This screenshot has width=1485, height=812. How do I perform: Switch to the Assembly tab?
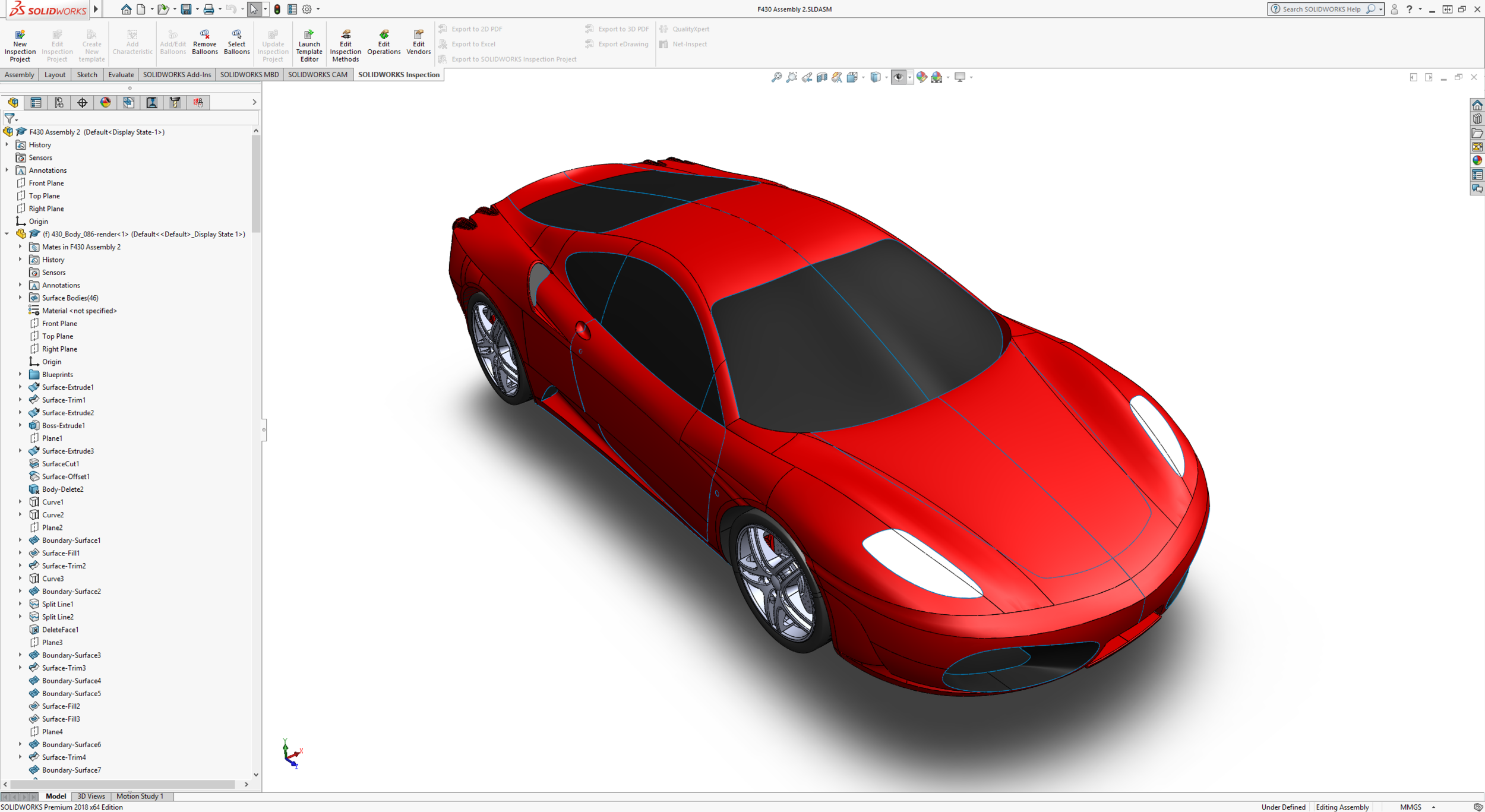tap(19, 75)
